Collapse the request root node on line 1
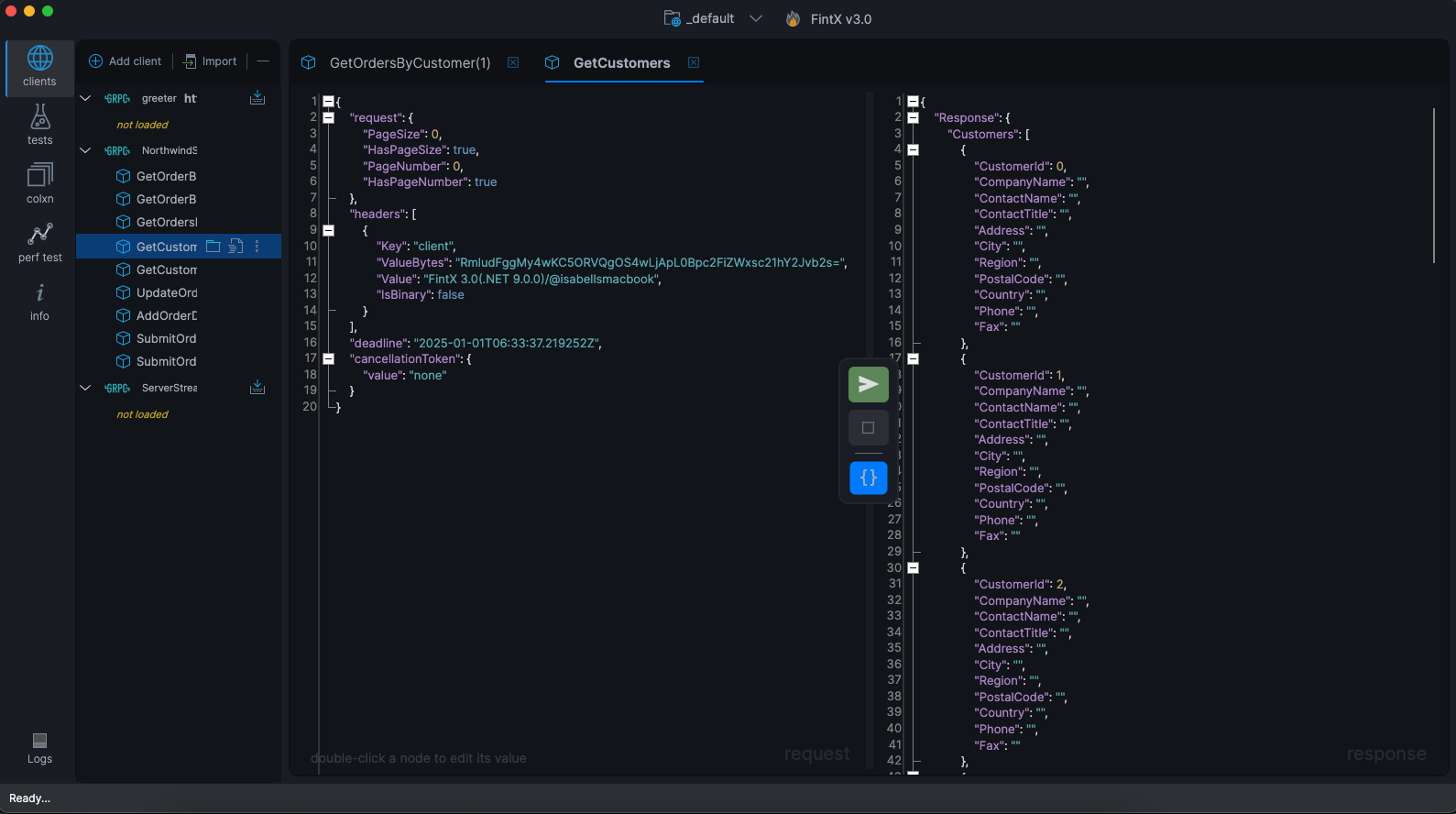Screen dimensions: 1456x814 328,102
